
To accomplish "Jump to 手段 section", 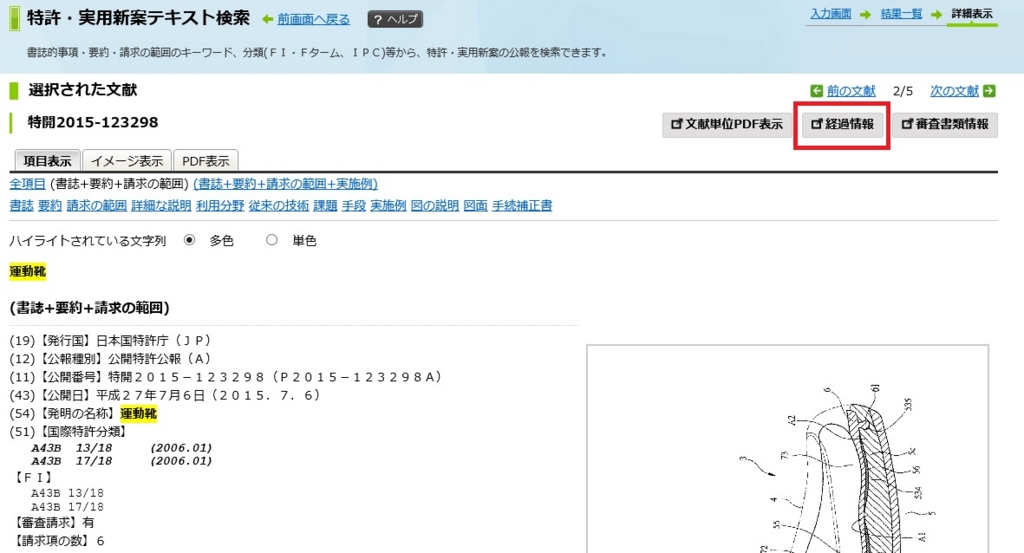I will (x=354, y=206).
